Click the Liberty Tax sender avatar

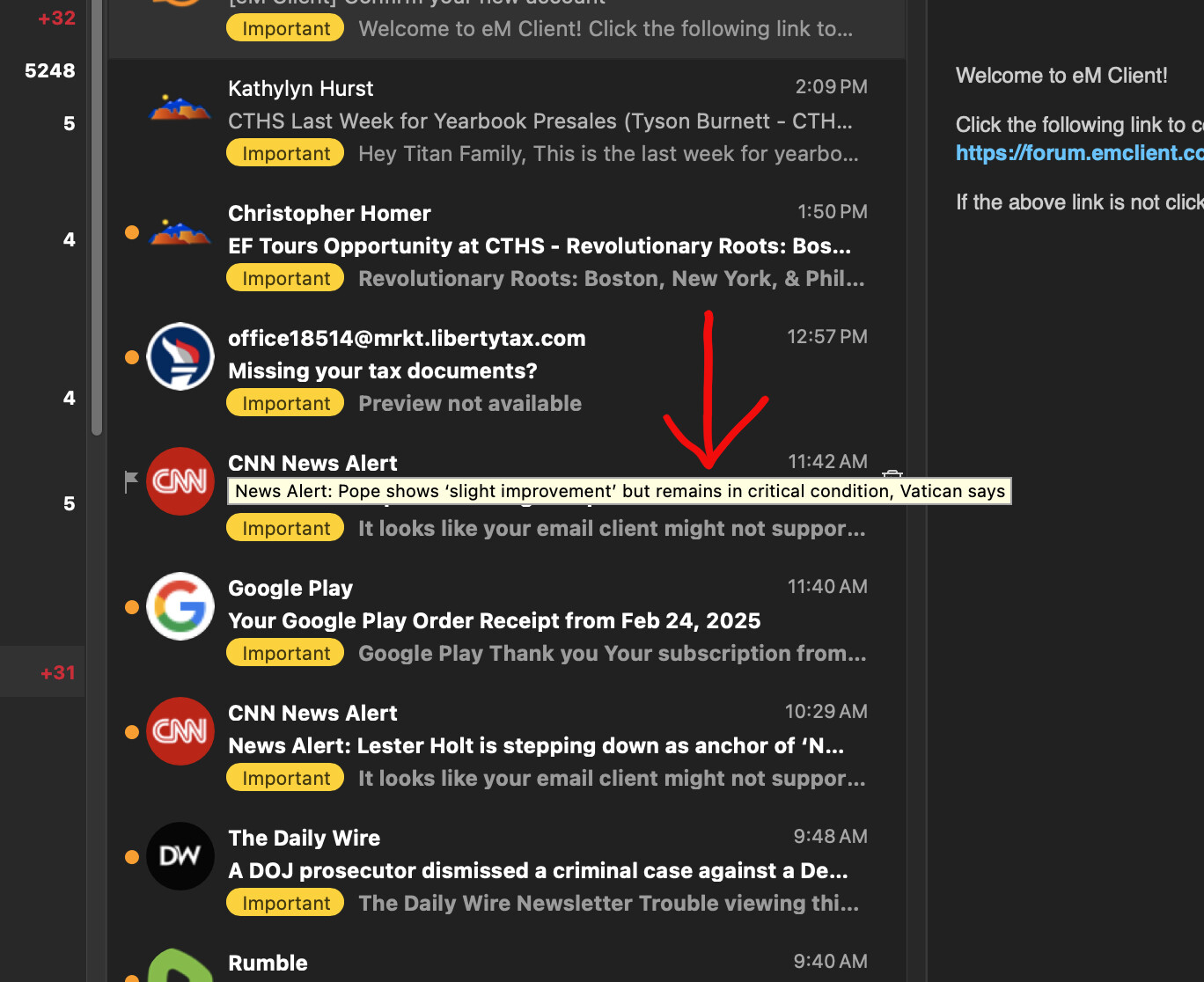click(180, 356)
